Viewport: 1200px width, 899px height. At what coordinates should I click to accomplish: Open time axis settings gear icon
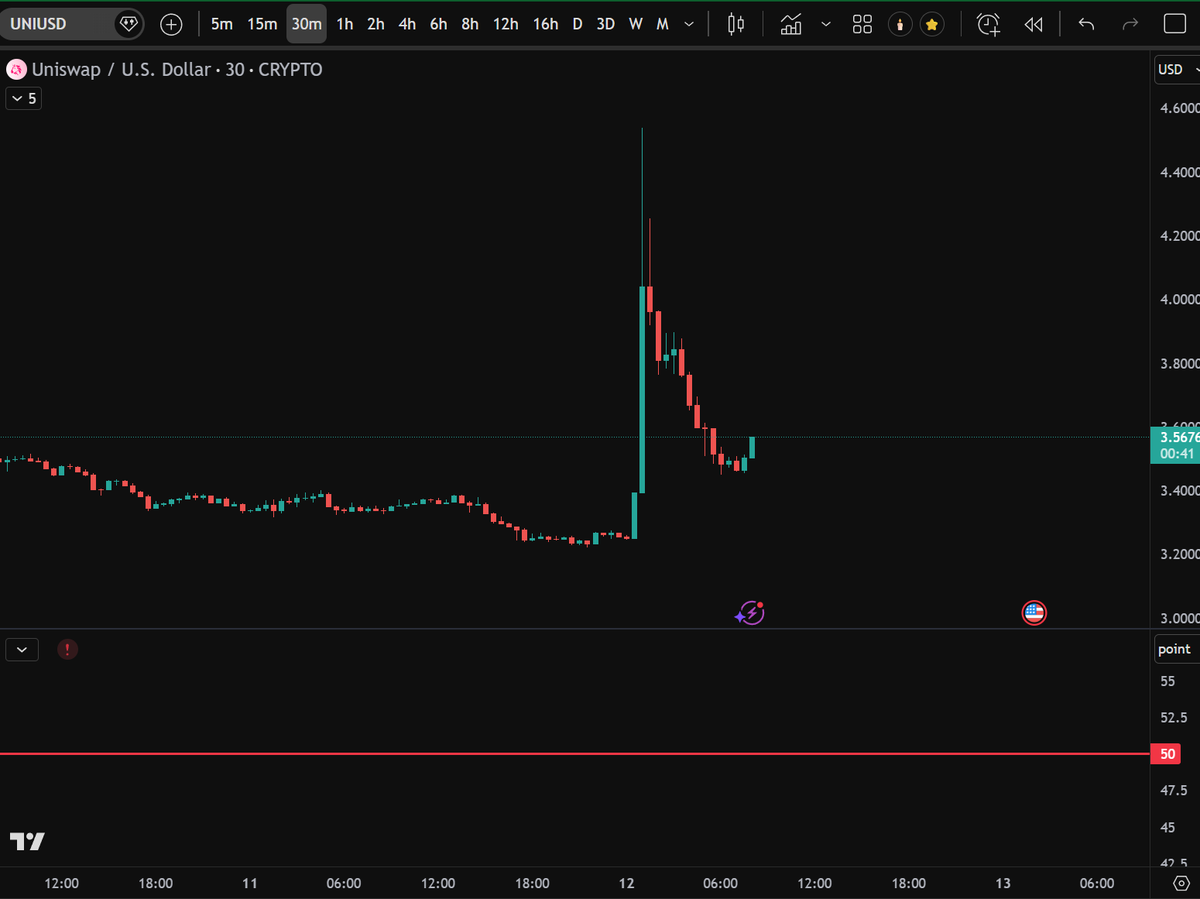click(x=1179, y=884)
